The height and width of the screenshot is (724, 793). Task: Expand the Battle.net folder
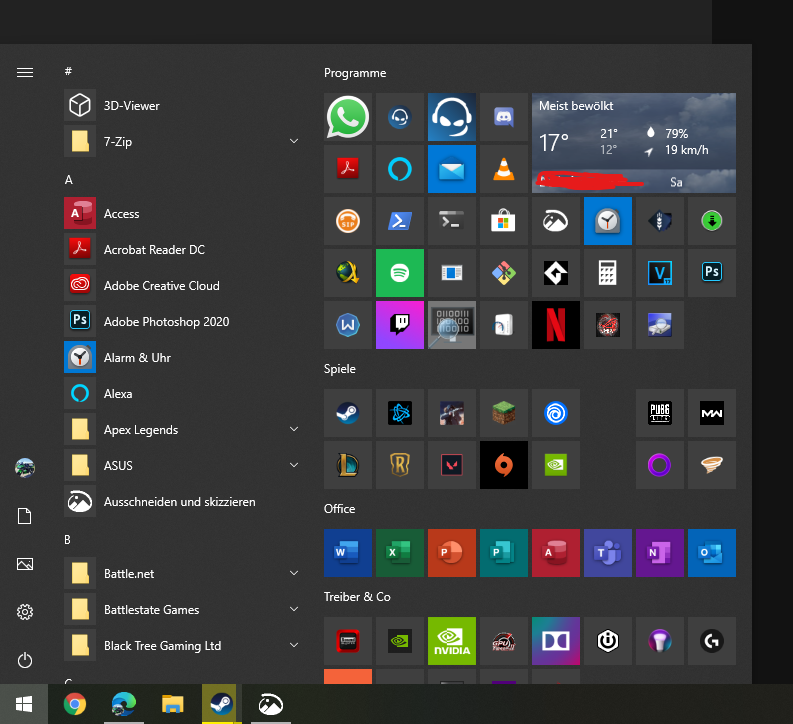click(294, 573)
